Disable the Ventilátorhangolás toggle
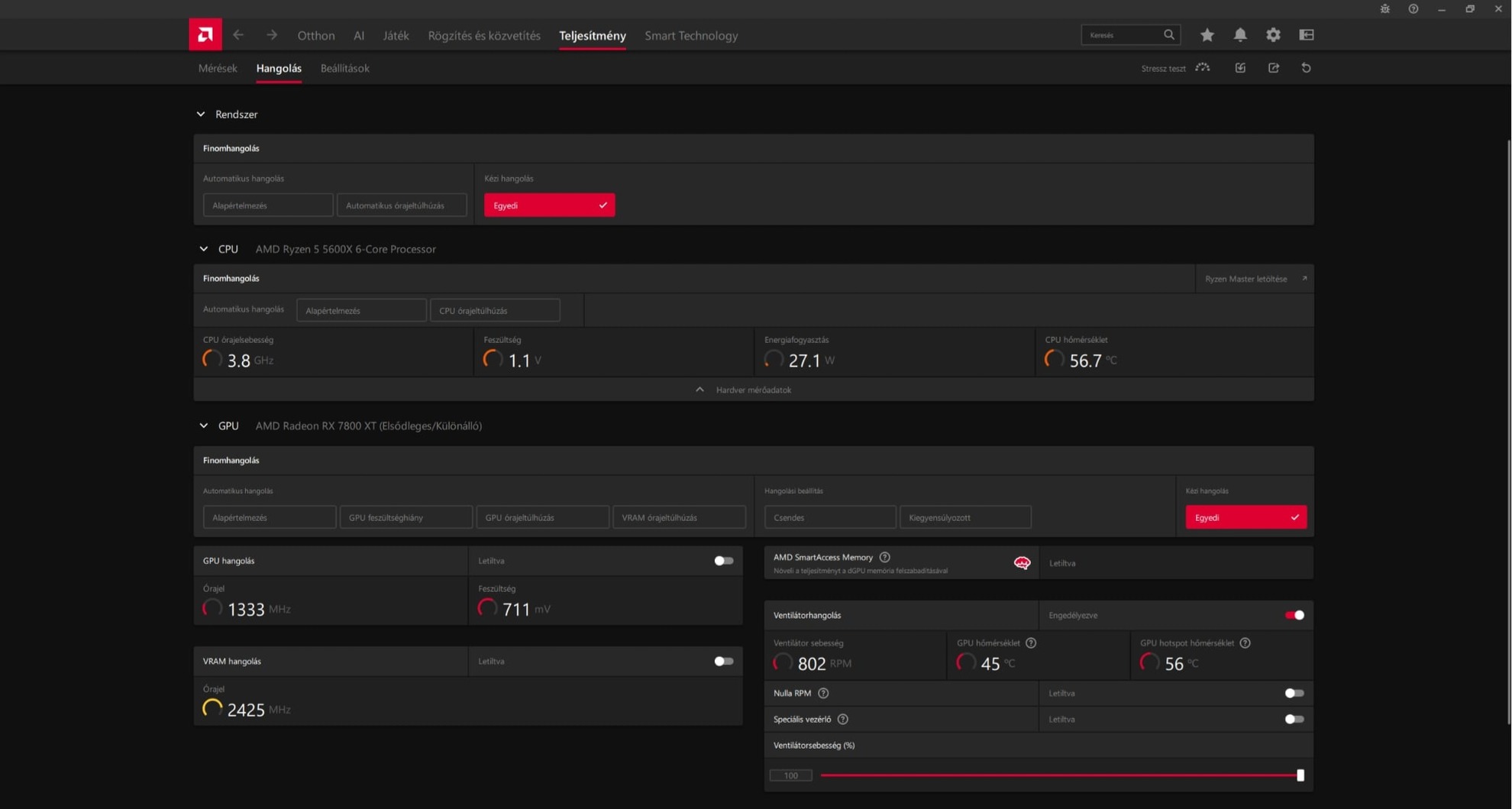This screenshot has height=809, width=1512. pyautogui.click(x=1294, y=616)
